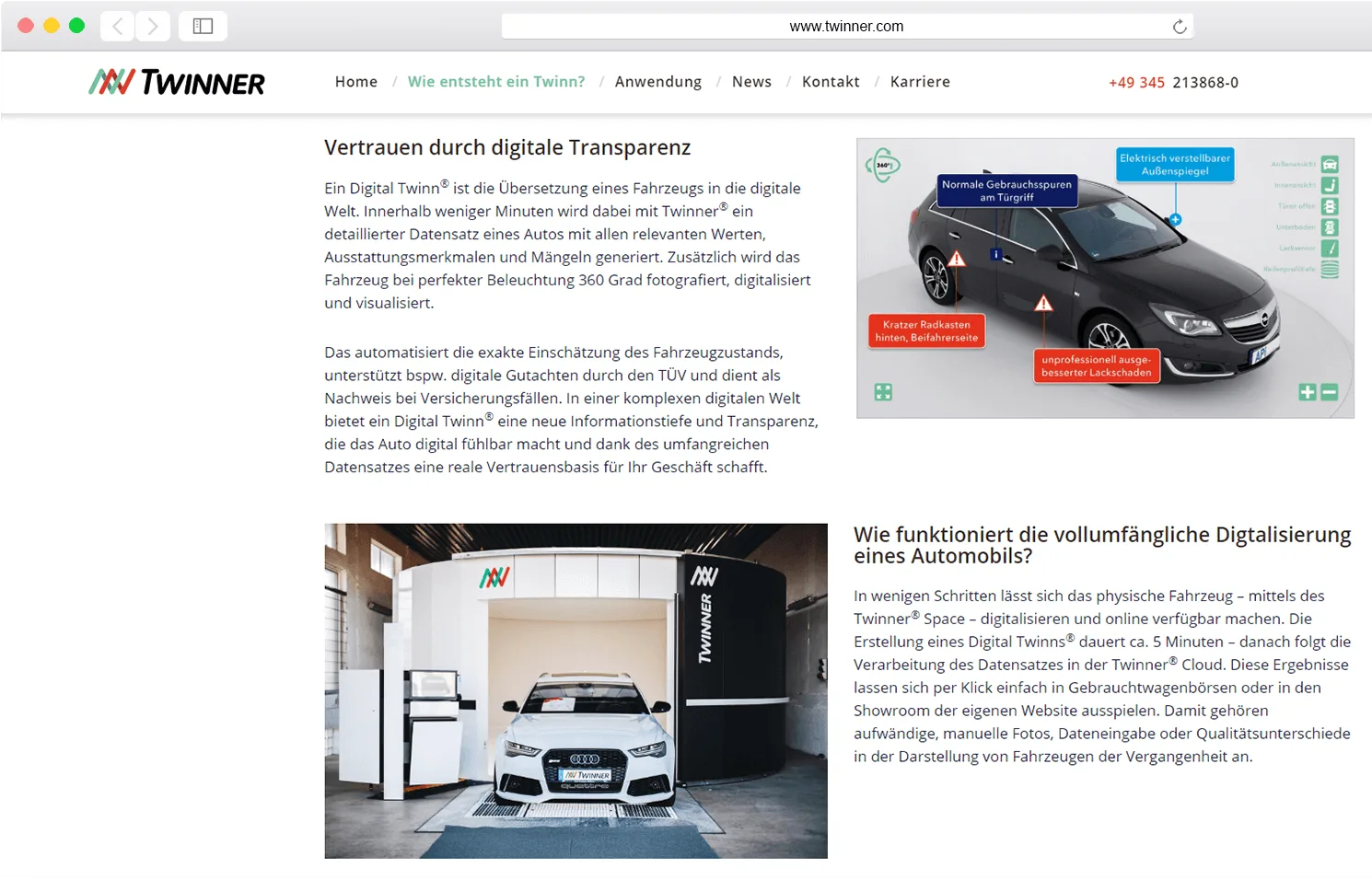Image resolution: width=1372 pixels, height=880 pixels.
Task: Enter fullscreen in the car viewer
Action: [883, 392]
